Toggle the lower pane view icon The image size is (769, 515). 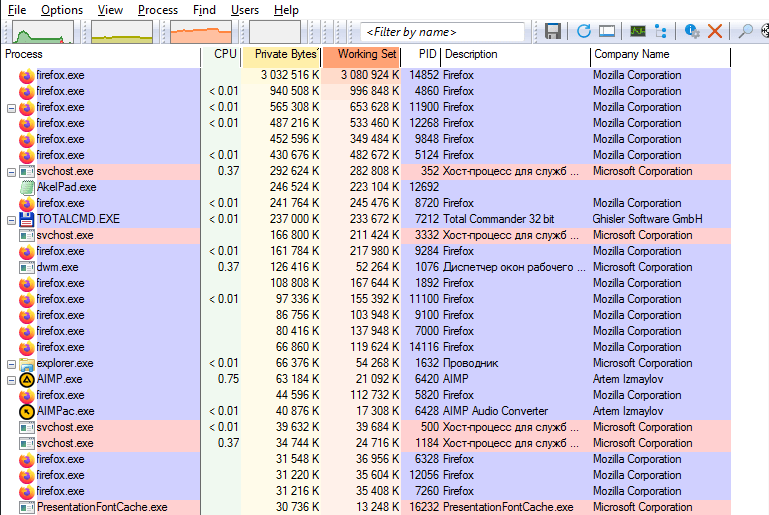tap(607, 31)
